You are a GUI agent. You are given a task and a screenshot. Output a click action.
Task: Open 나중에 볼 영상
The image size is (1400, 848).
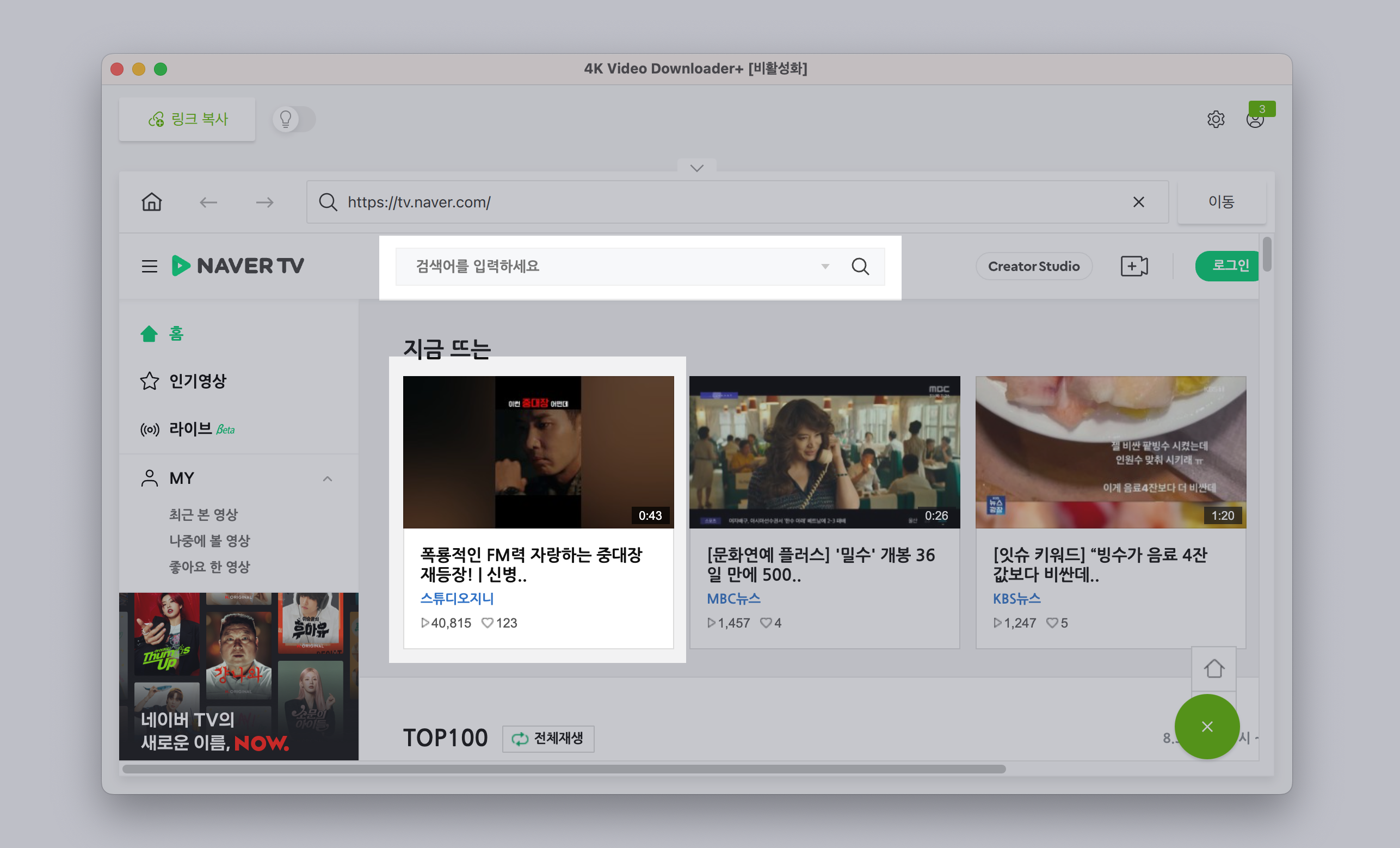209,540
